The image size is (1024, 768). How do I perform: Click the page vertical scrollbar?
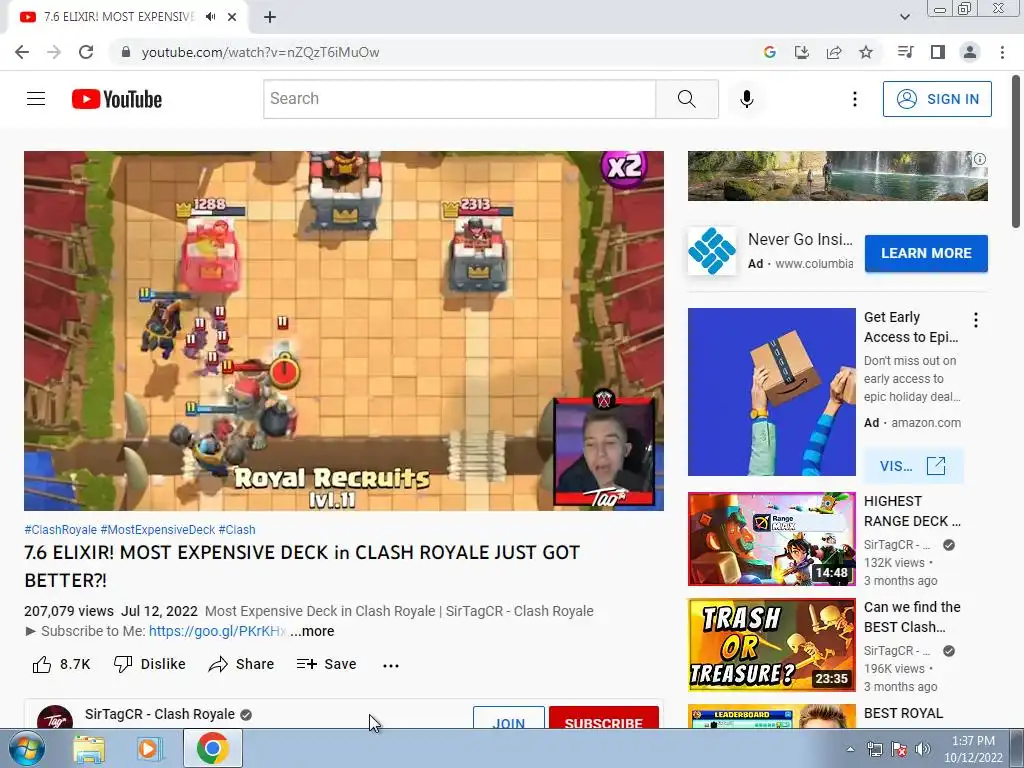point(1016,152)
